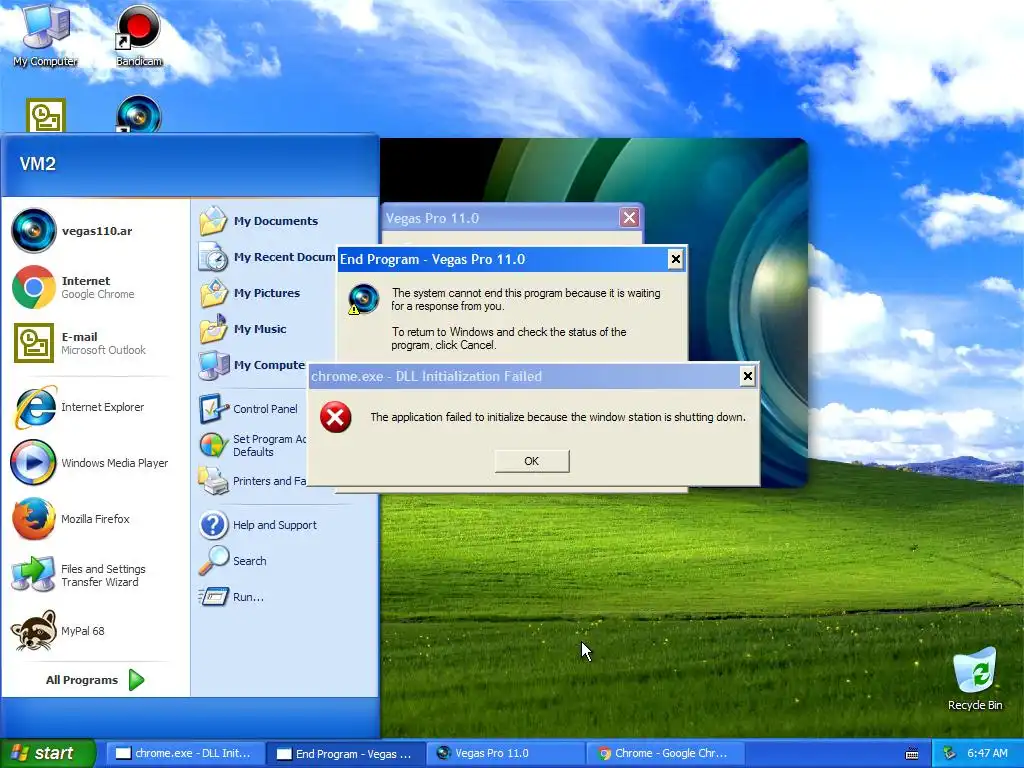Switch to Chrome - Google Chrome taskbar item
Viewport: 1024px width, 768px height.
665,753
